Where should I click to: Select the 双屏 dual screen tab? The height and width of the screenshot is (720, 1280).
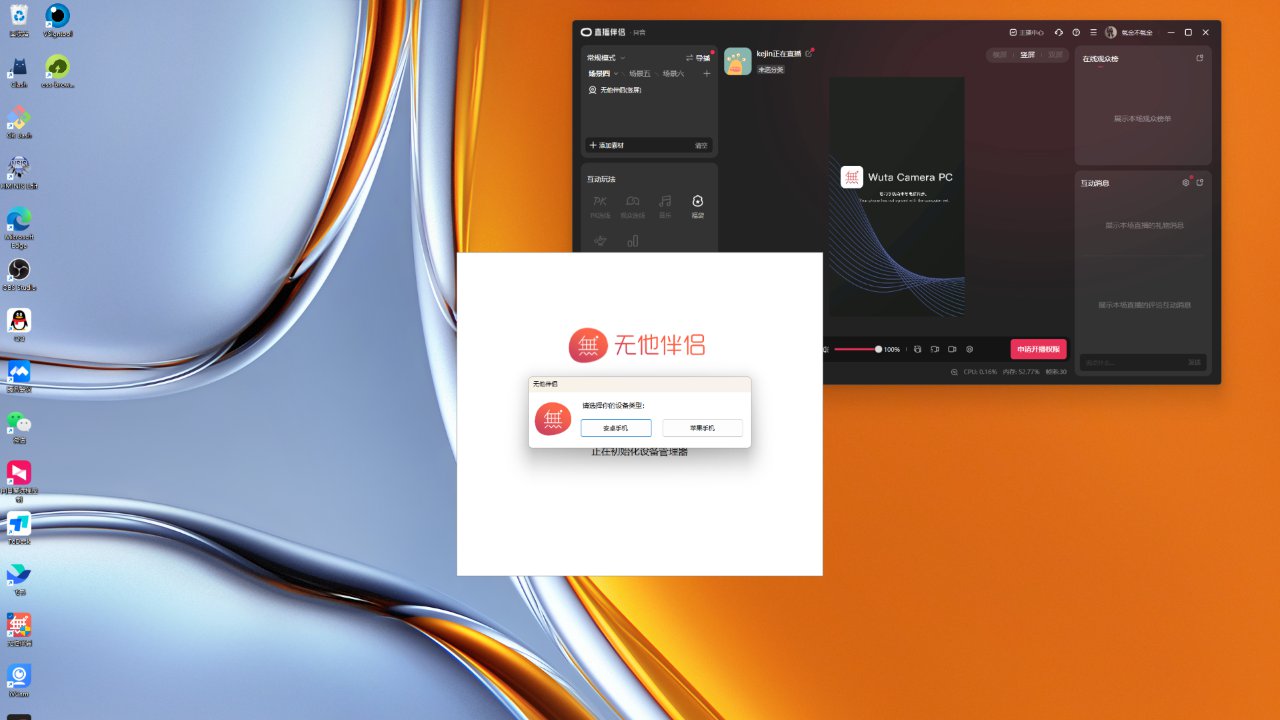[x=1055, y=55]
